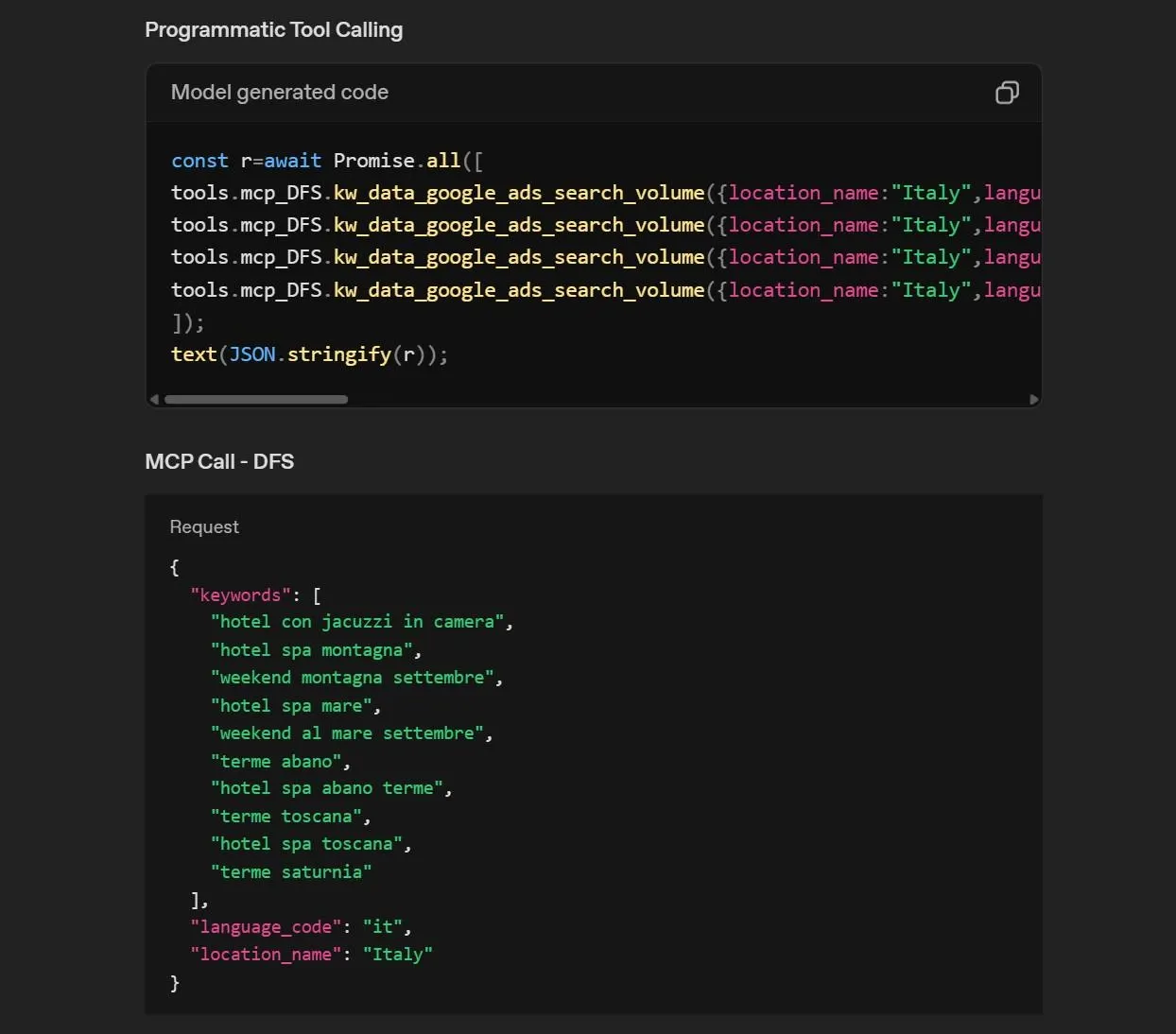1176x1034 pixels.
Task: Click the code block's right scroll arrow
Action: point(1033,400)
